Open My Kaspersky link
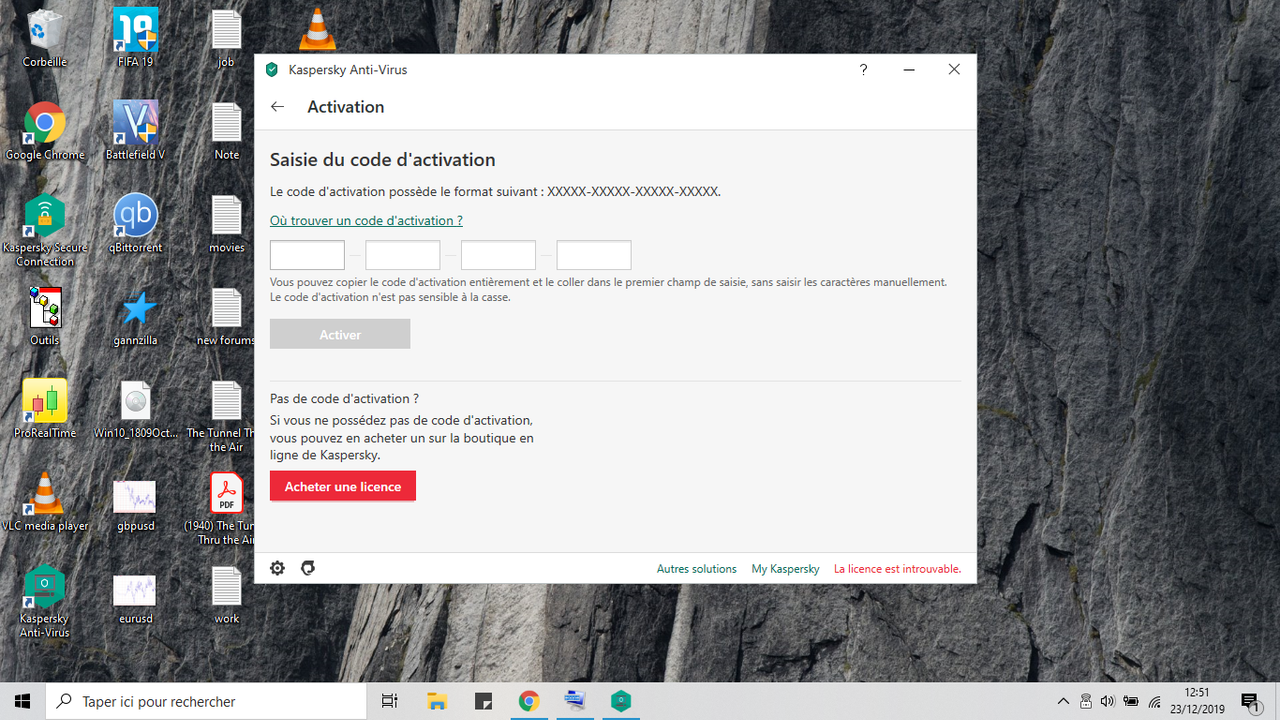The image size is (1280, 720). [x=785, y=568]
